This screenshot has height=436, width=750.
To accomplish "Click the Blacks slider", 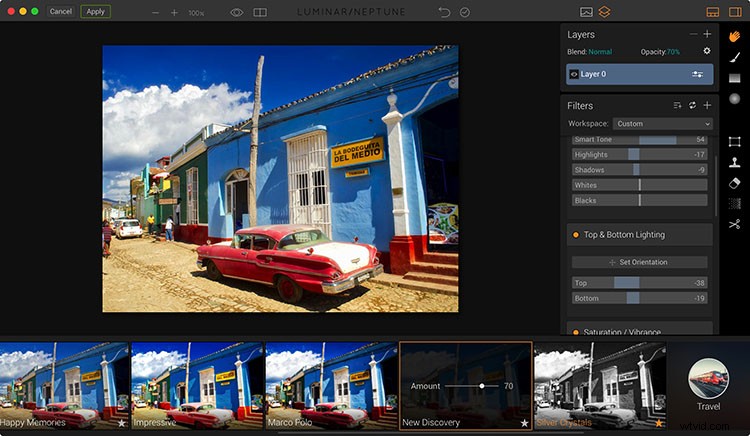I will point(640,200).
